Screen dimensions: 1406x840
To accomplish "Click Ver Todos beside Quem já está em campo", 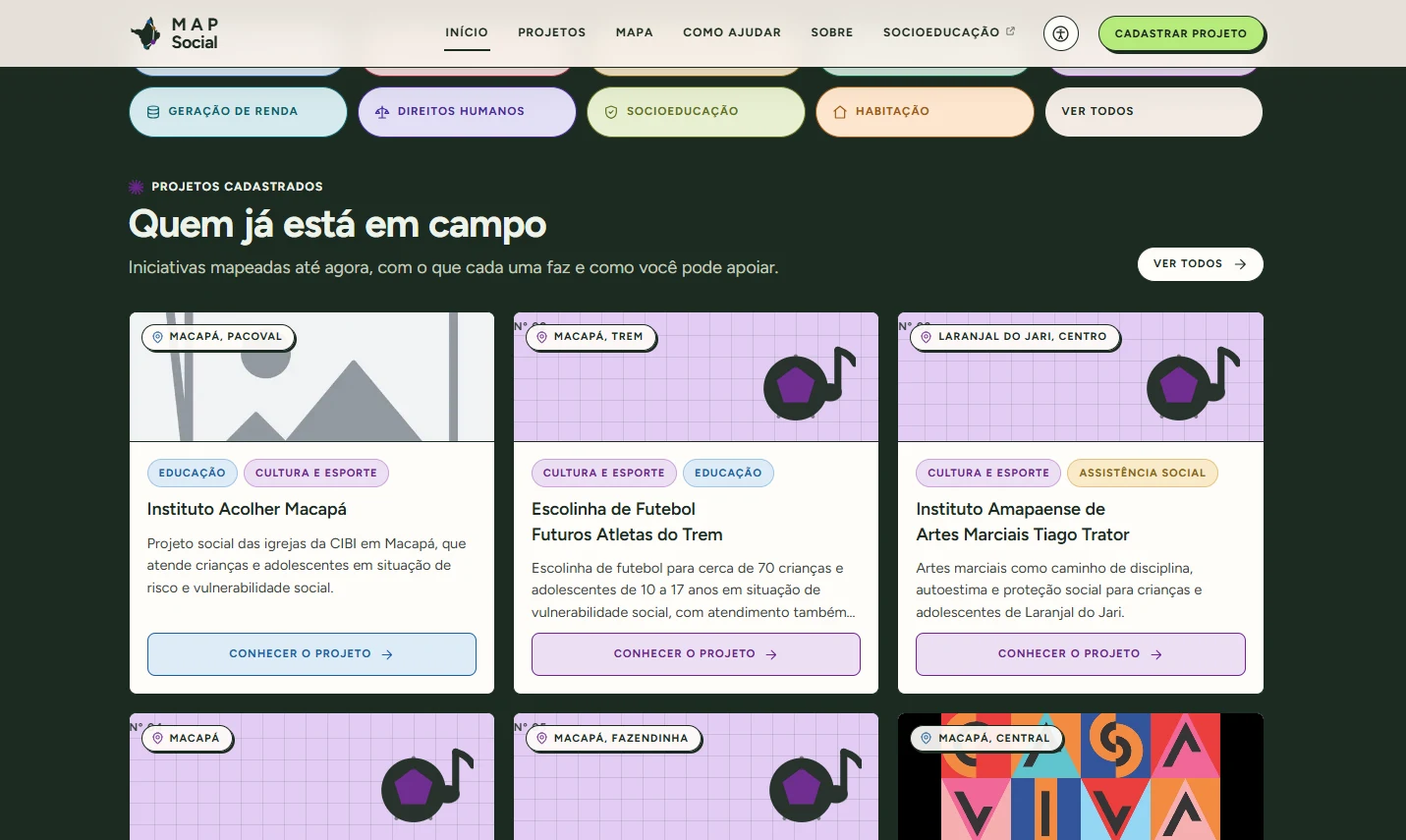I will 1200,264.
